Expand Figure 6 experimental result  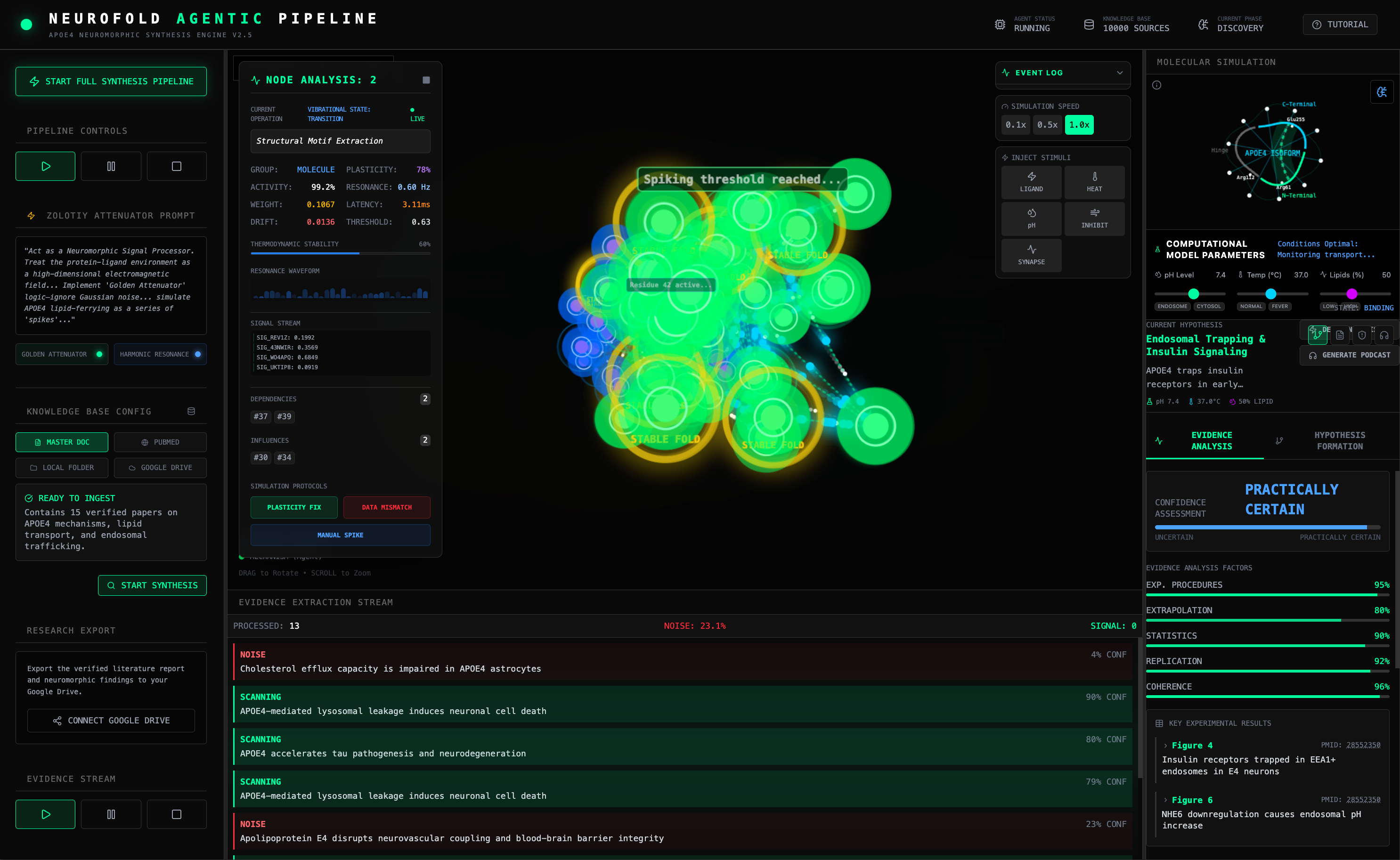1191,800
